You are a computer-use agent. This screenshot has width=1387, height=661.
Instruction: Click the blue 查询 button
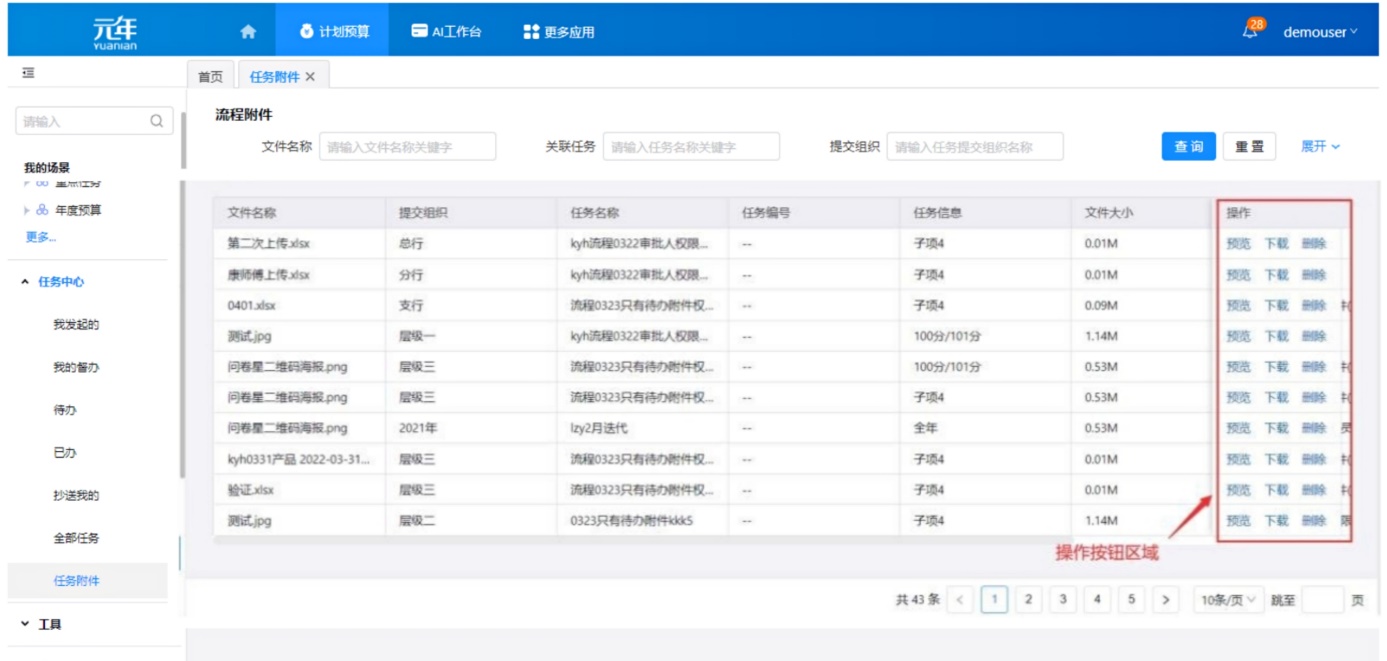(x=1188, y=147)
